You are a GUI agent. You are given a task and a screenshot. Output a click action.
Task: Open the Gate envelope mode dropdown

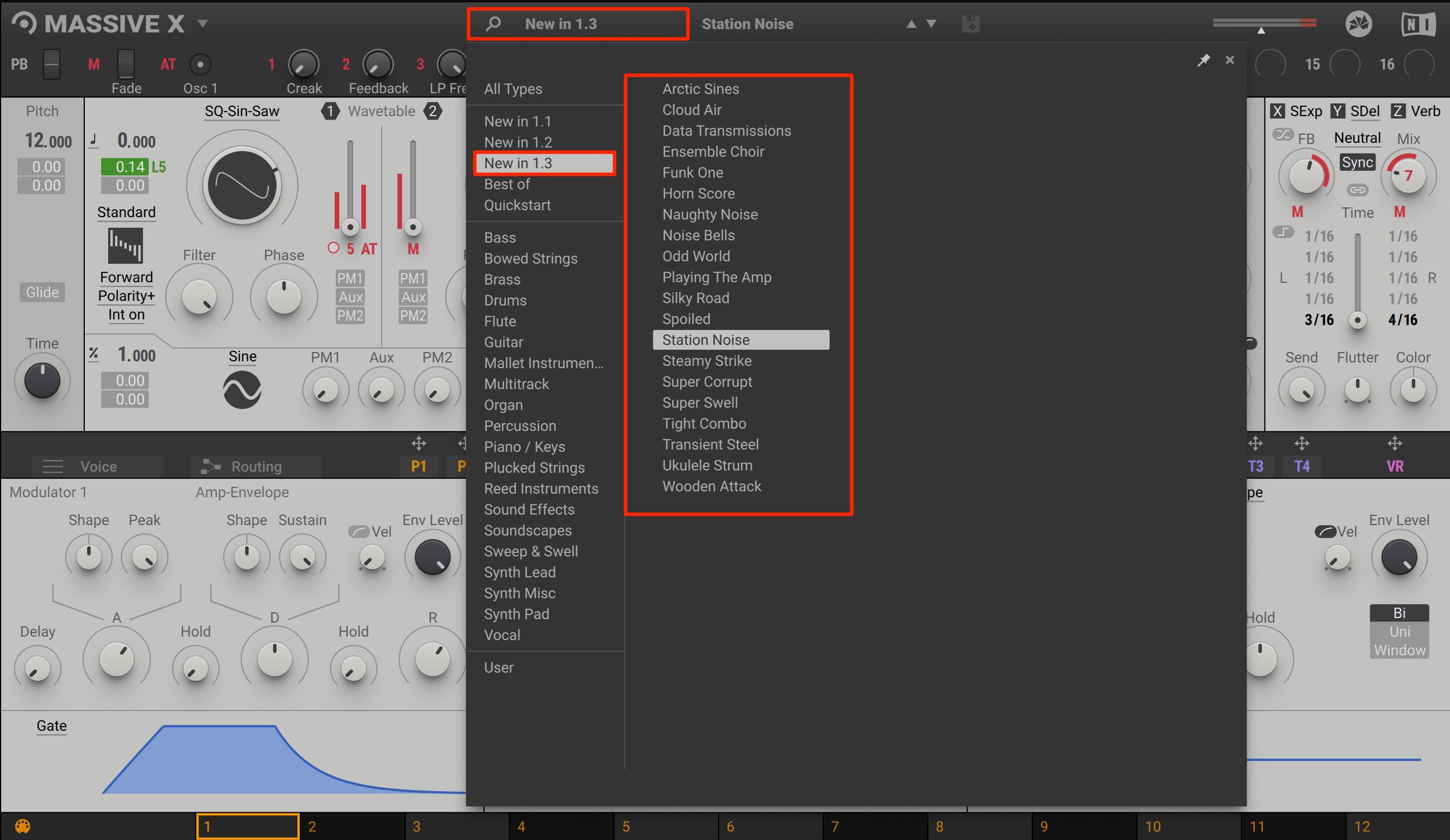(x=52, y=726)
